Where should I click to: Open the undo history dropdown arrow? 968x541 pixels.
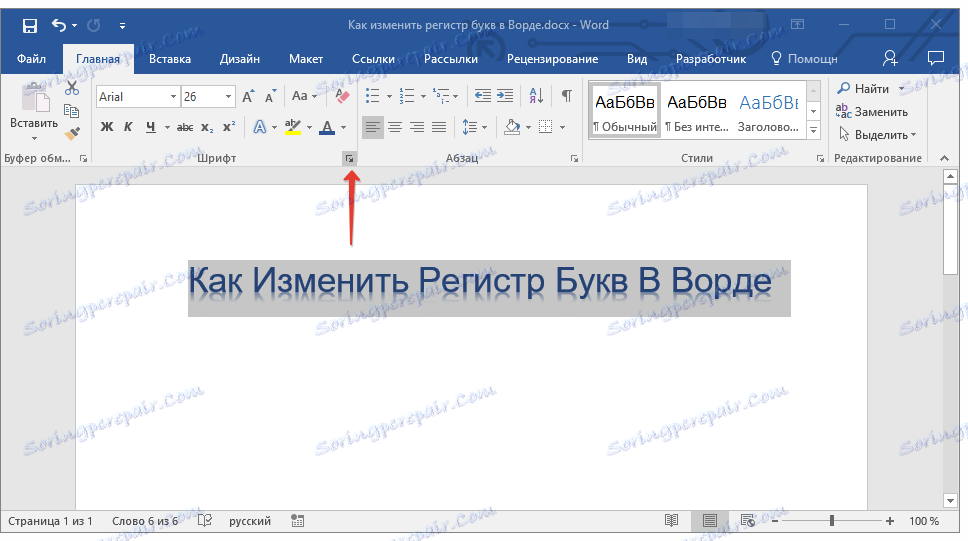[74, 26]
